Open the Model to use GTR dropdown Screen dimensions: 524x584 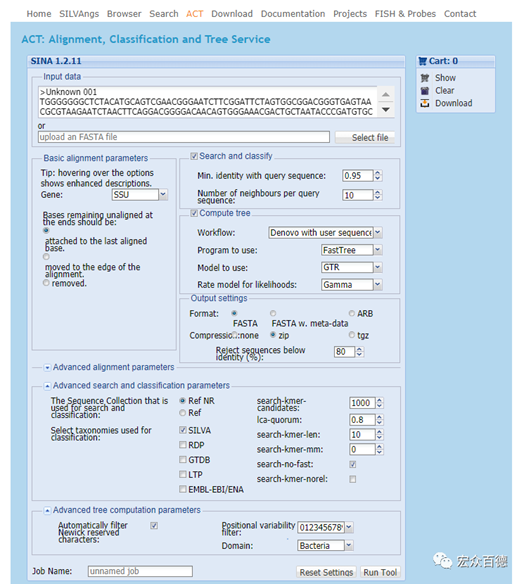(x=378, y=267)
